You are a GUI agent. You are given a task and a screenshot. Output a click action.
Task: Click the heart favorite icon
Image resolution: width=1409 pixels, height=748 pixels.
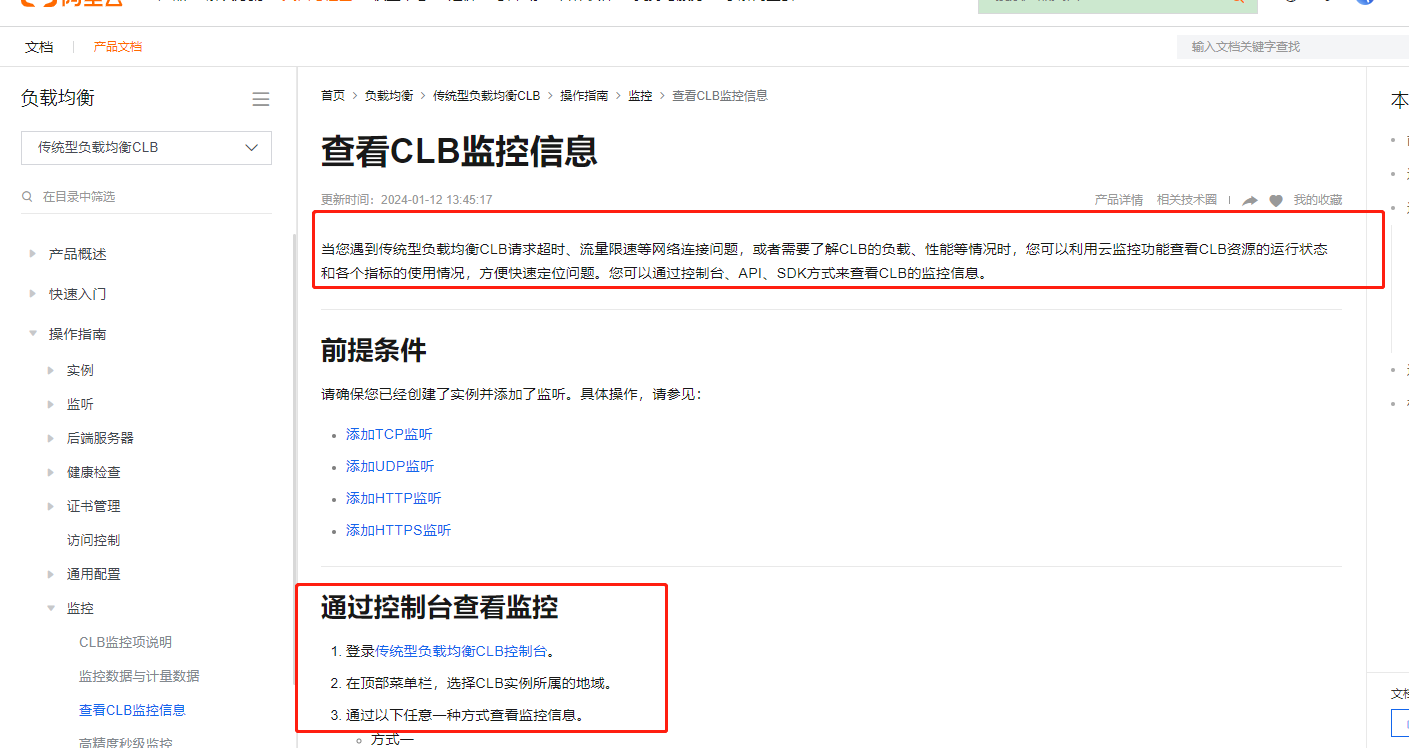[1276, 200]
